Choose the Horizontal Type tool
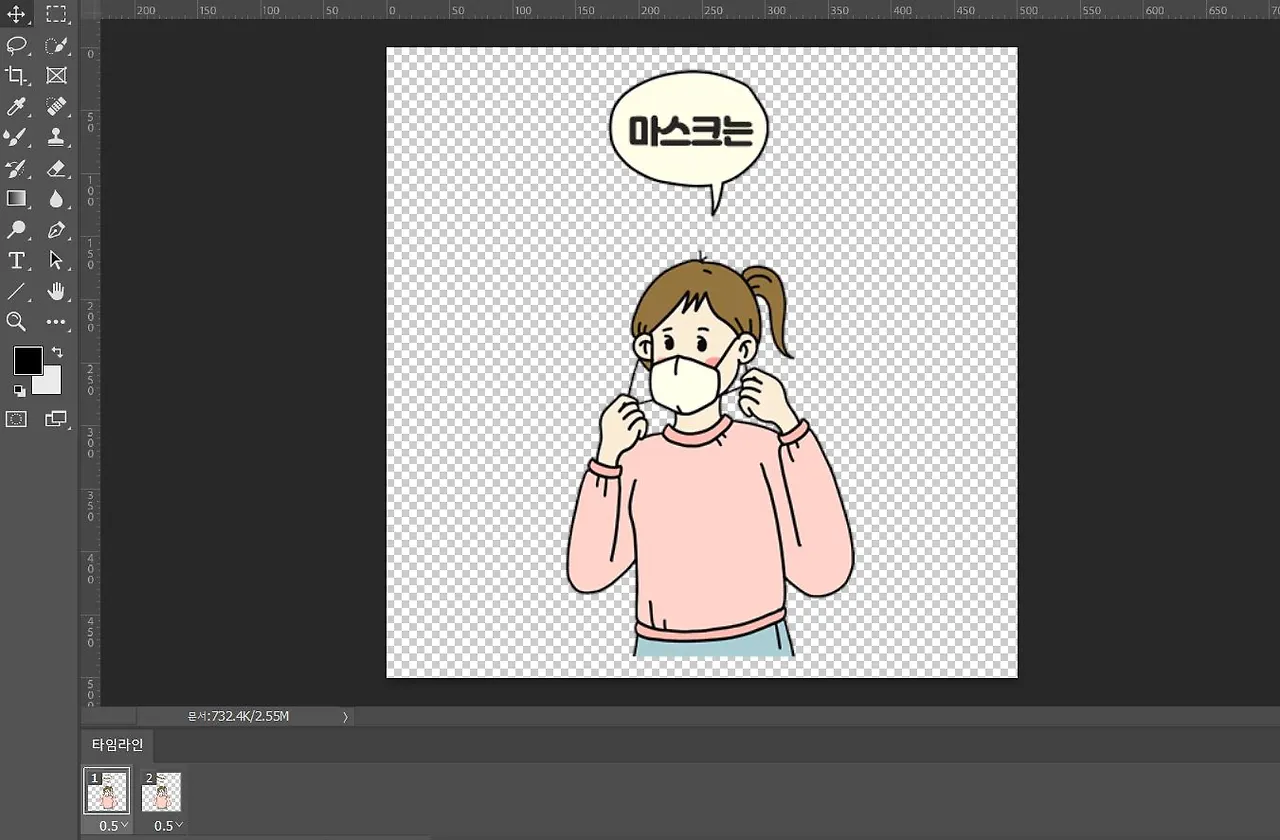 point(17,261)
